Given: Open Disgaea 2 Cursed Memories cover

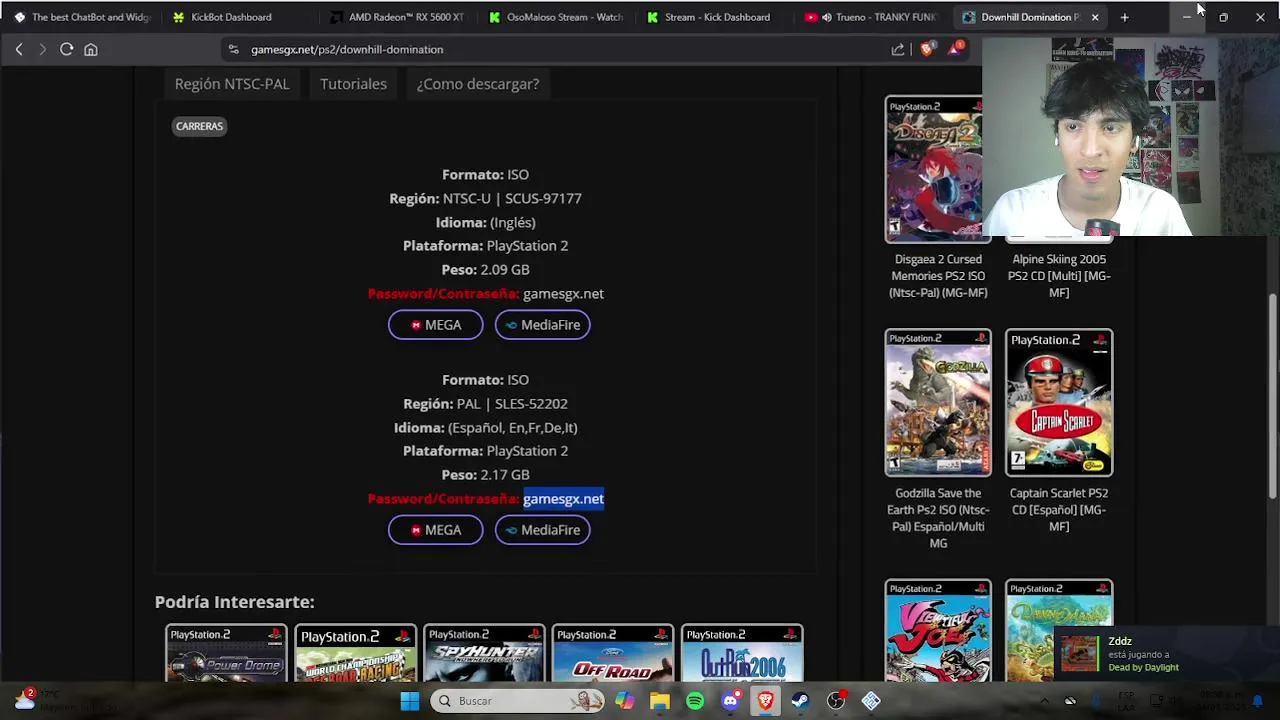Looking at the screenshot, I should click(x=936, y=169).
